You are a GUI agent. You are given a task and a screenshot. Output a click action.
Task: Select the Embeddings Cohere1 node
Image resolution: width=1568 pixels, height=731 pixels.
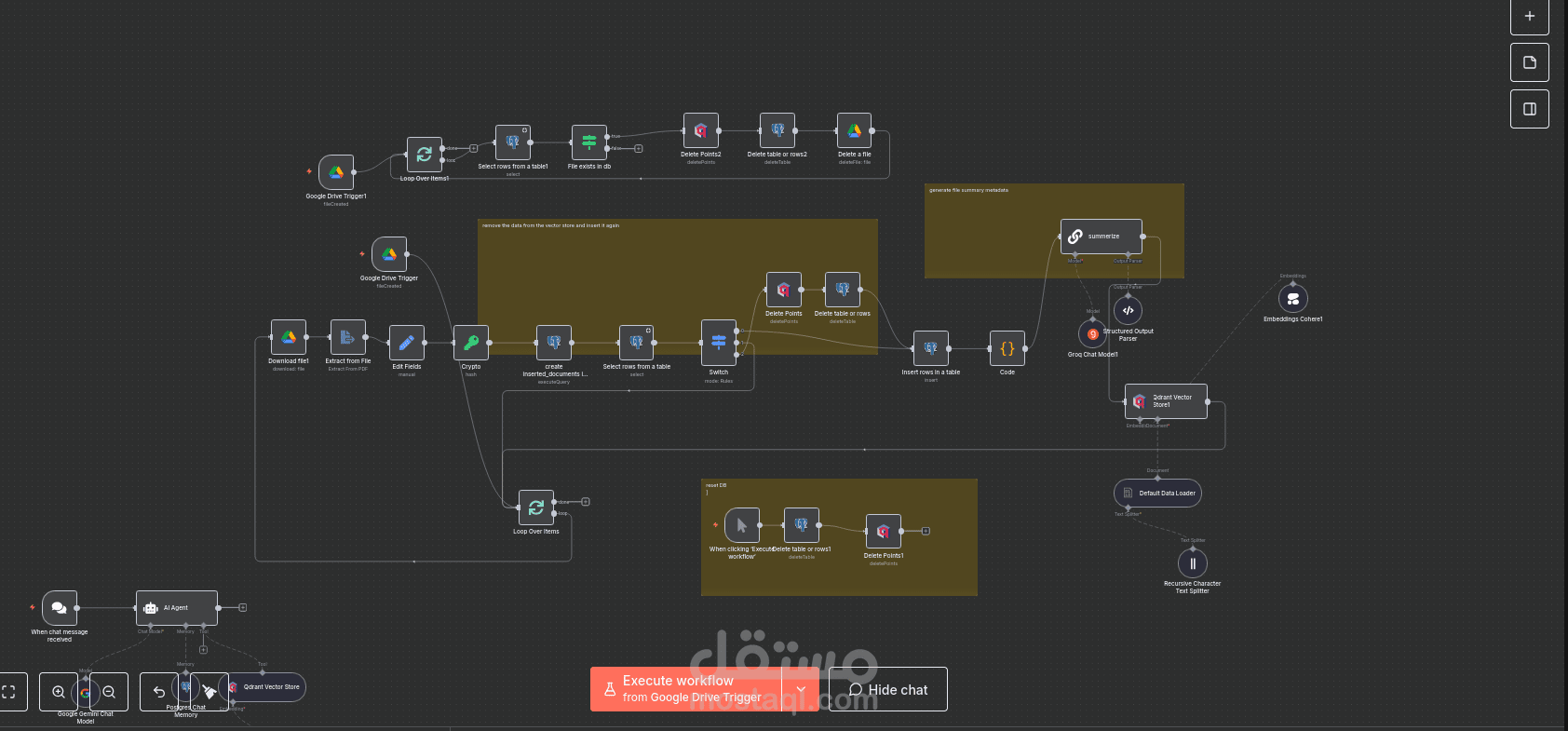[x=1293, y=299]
